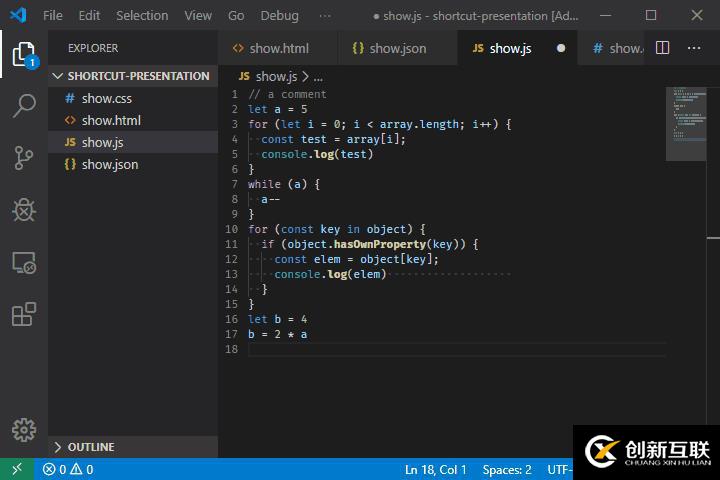Open the Debug menu

point(279,16)
